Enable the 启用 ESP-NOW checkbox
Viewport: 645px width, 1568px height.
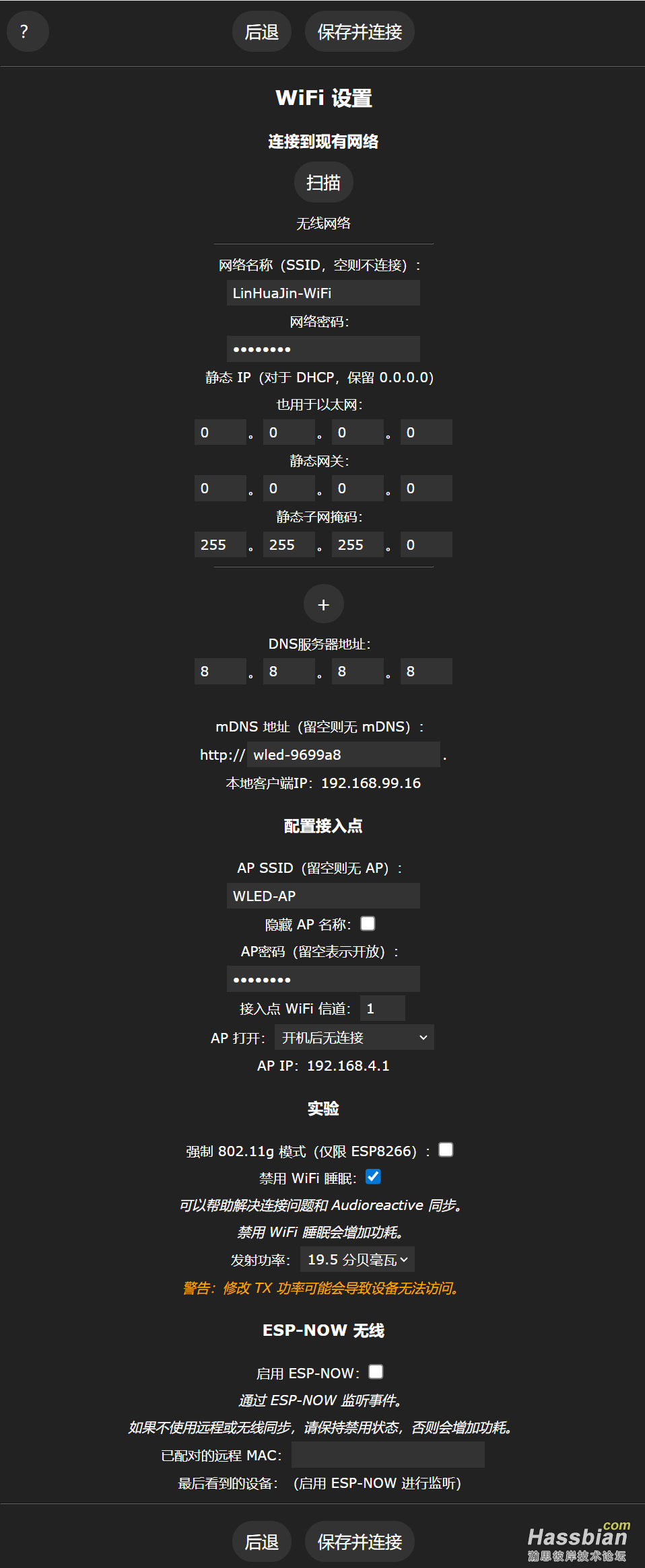(376, 1371)
